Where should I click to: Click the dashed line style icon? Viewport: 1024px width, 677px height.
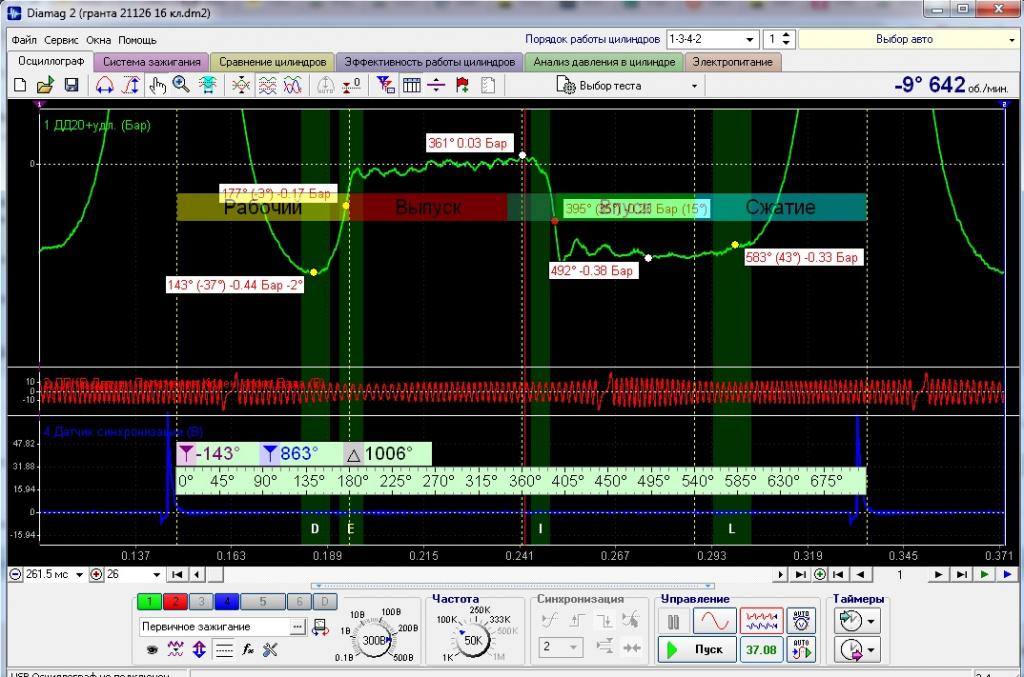[224, 650]
